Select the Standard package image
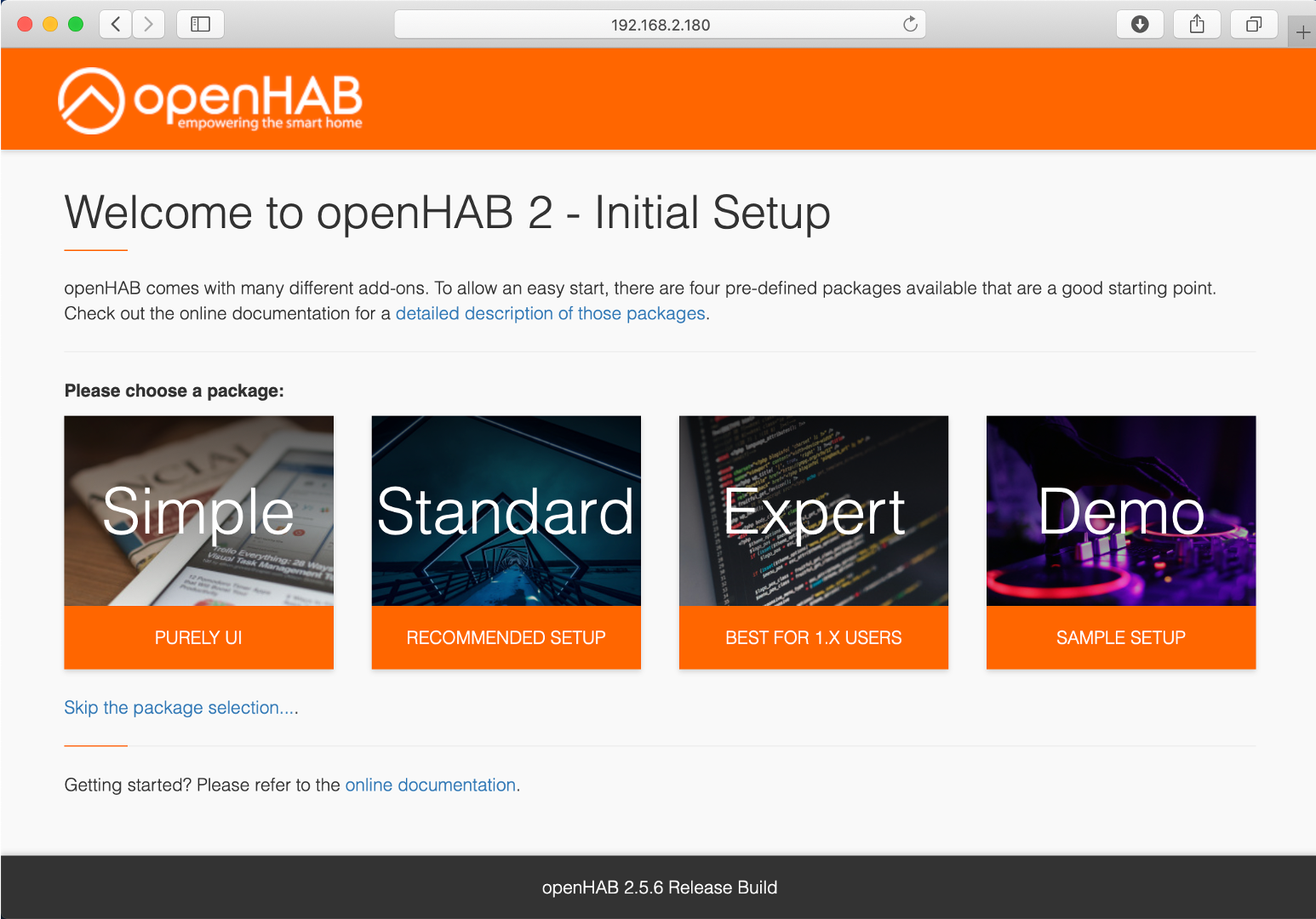The image size is (1316, 919). (506, 511)
